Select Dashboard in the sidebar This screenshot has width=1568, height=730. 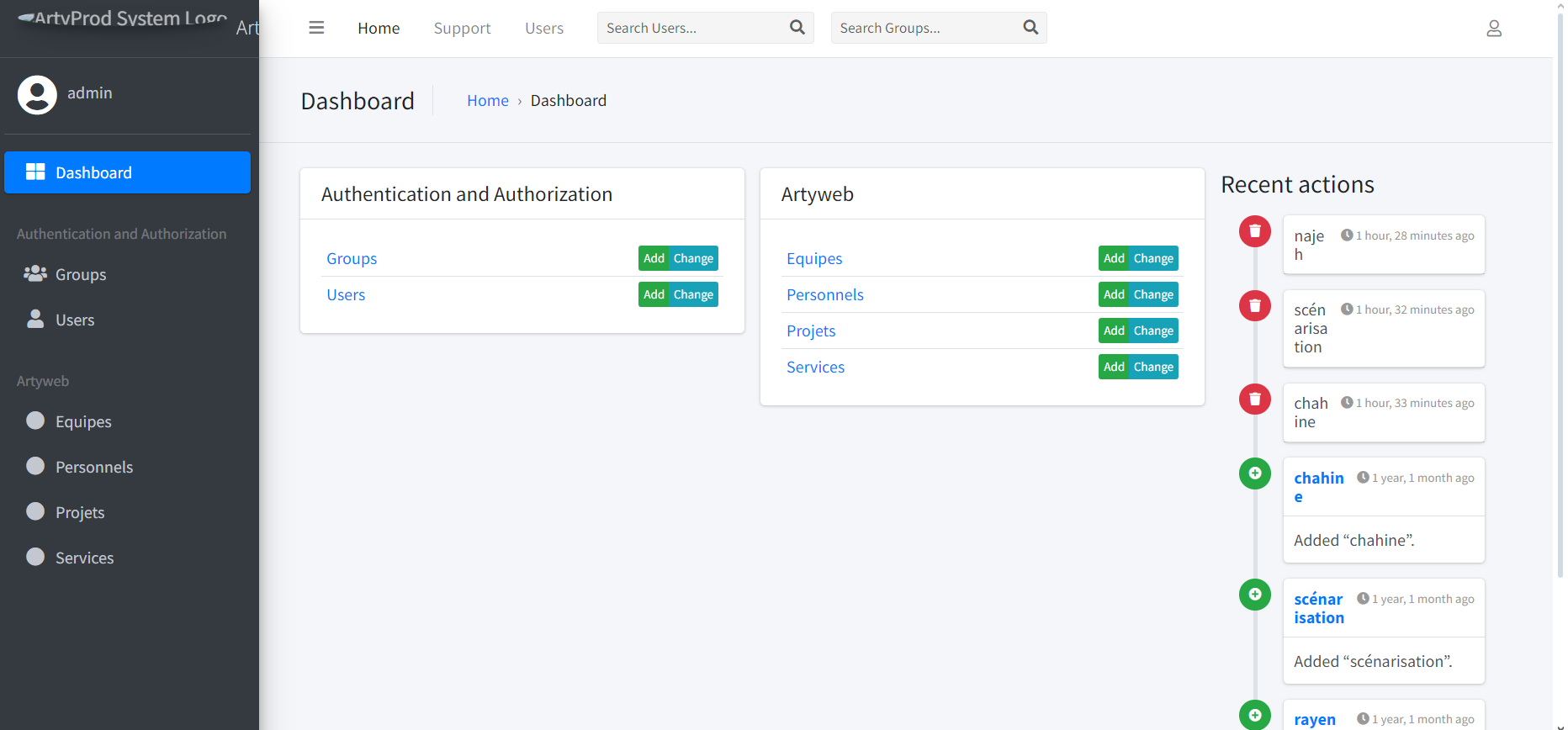point(127,172)
